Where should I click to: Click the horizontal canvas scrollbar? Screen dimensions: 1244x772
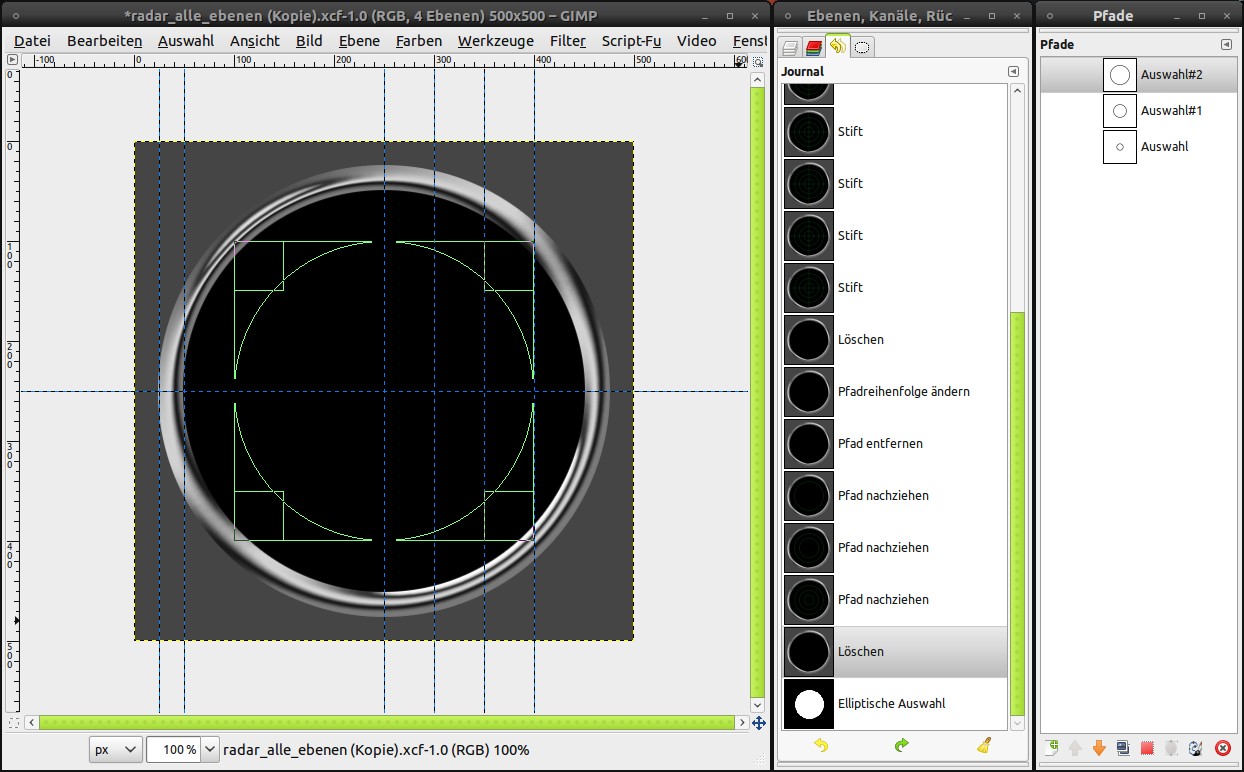tap(385, 722)
